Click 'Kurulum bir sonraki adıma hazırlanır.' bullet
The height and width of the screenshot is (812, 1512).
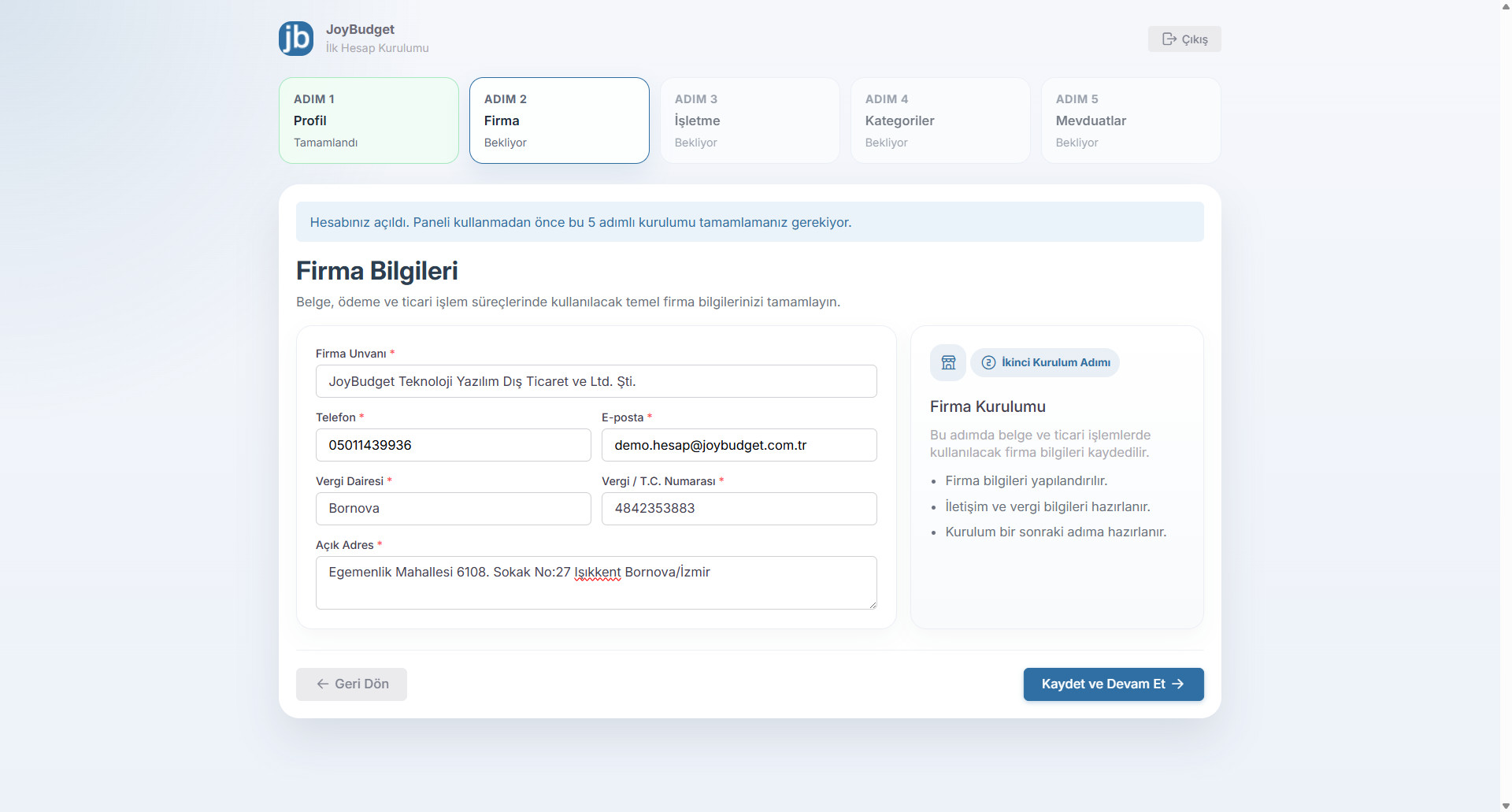1056,532
